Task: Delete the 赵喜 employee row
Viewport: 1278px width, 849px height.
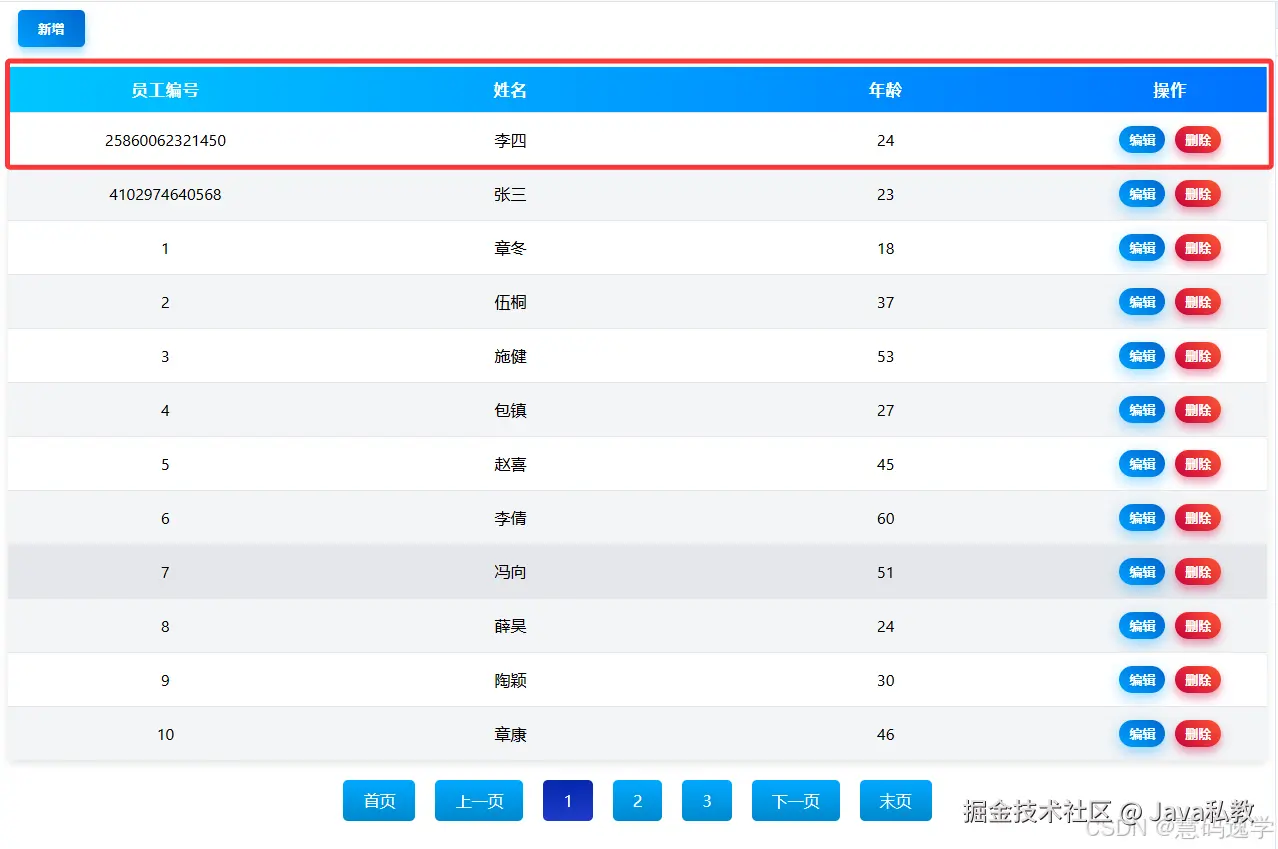Action: click(1198, 464)
